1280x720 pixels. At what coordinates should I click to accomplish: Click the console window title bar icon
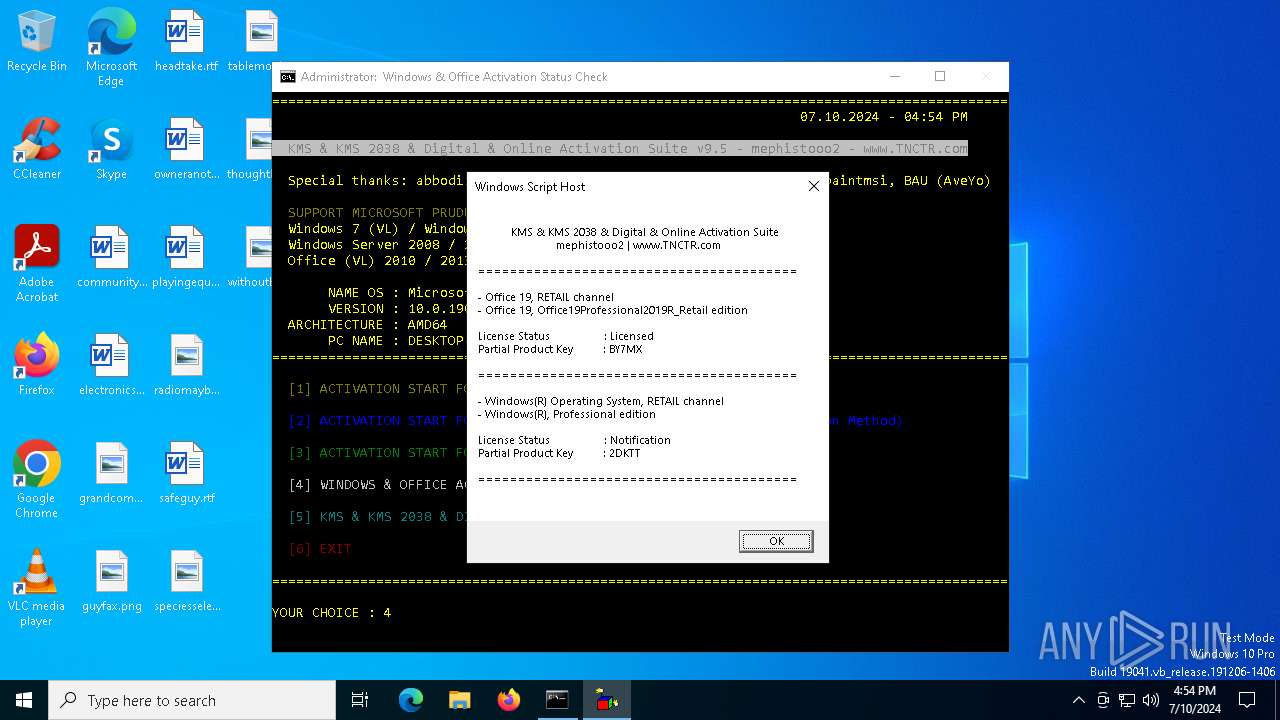[x=288, y=77]
